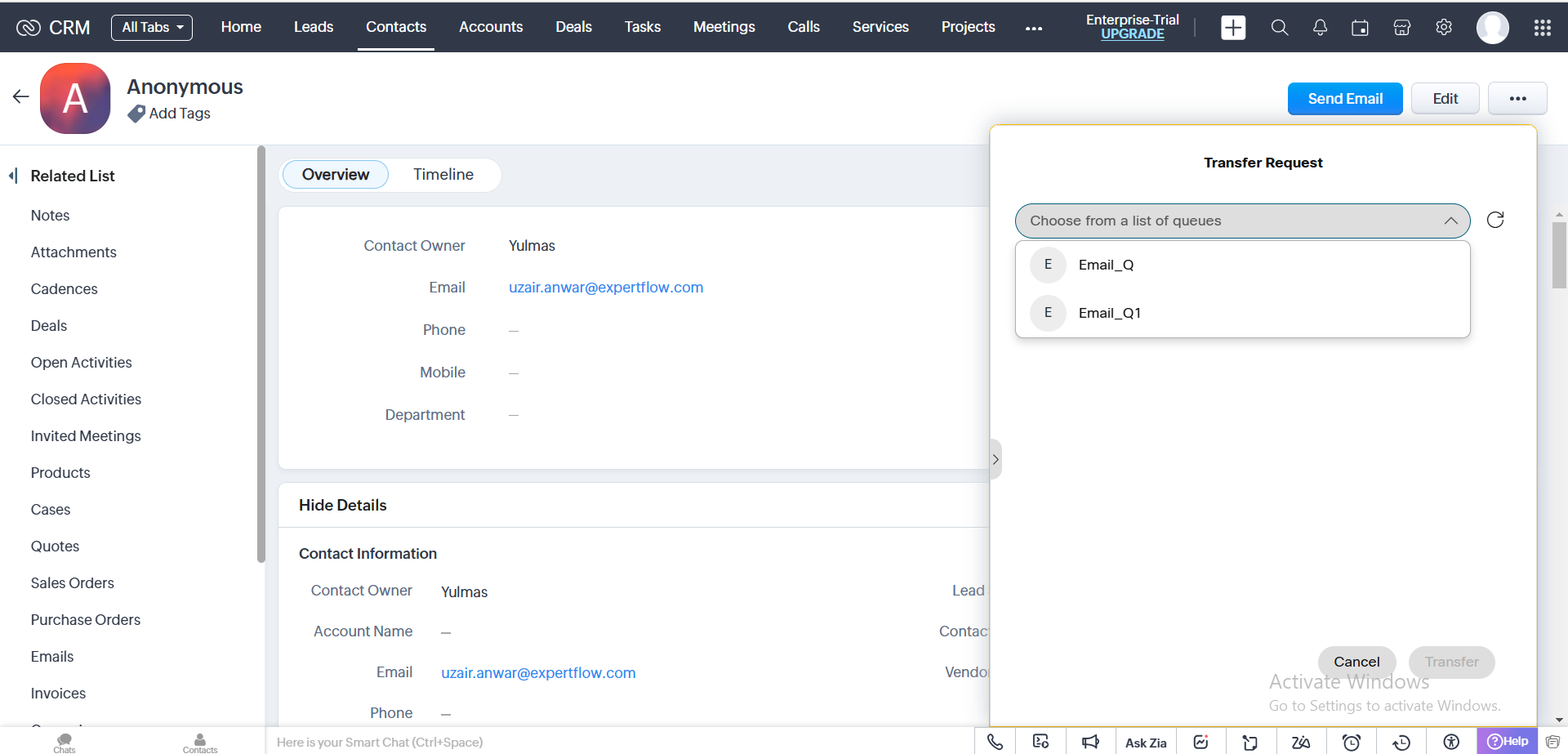Switch to the Timeline tab
1568x754 pixels.
point(443,175)
